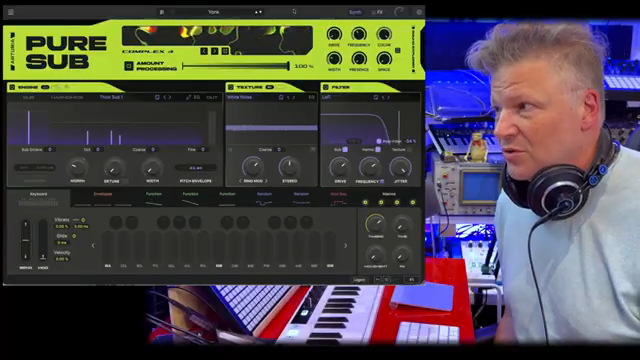The height and width of the screenshot is (360, 640).
Task: Adjust the Engine Detune knob
Action: pyautogui.click(x=114, y=167)
